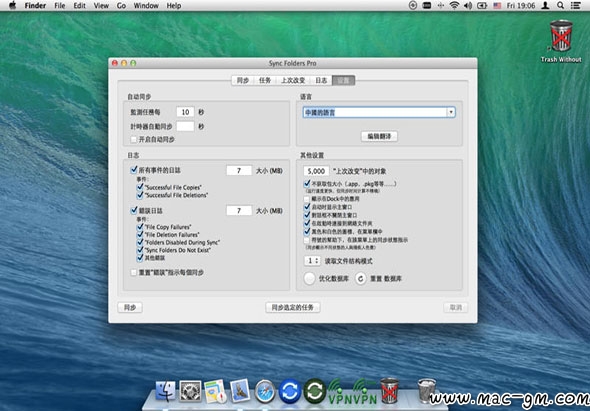
Task: Uncheck "Successful File Copies" event
Action: tap(140, 187)
